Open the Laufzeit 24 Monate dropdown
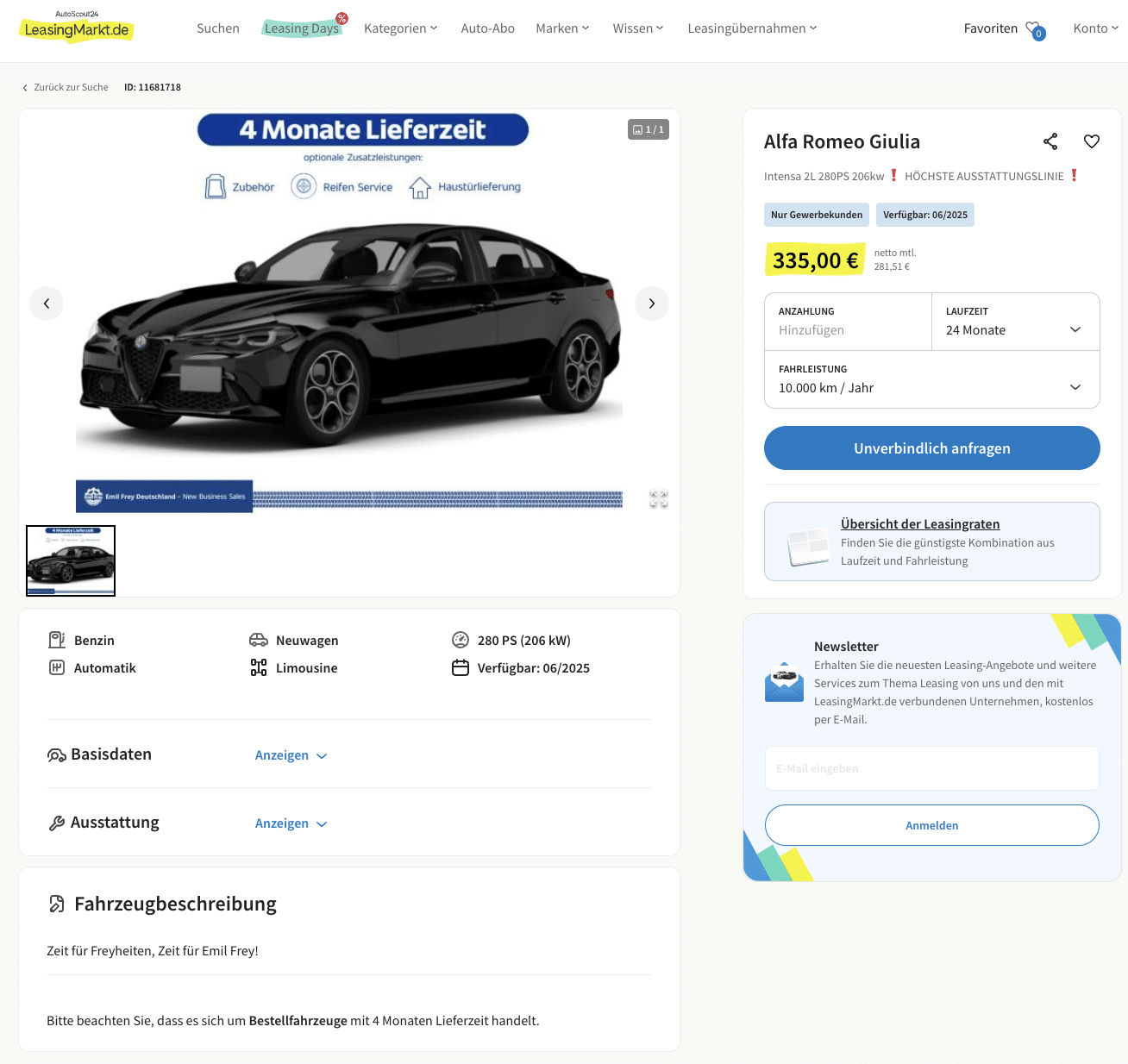 click(x=1016, y=322)
